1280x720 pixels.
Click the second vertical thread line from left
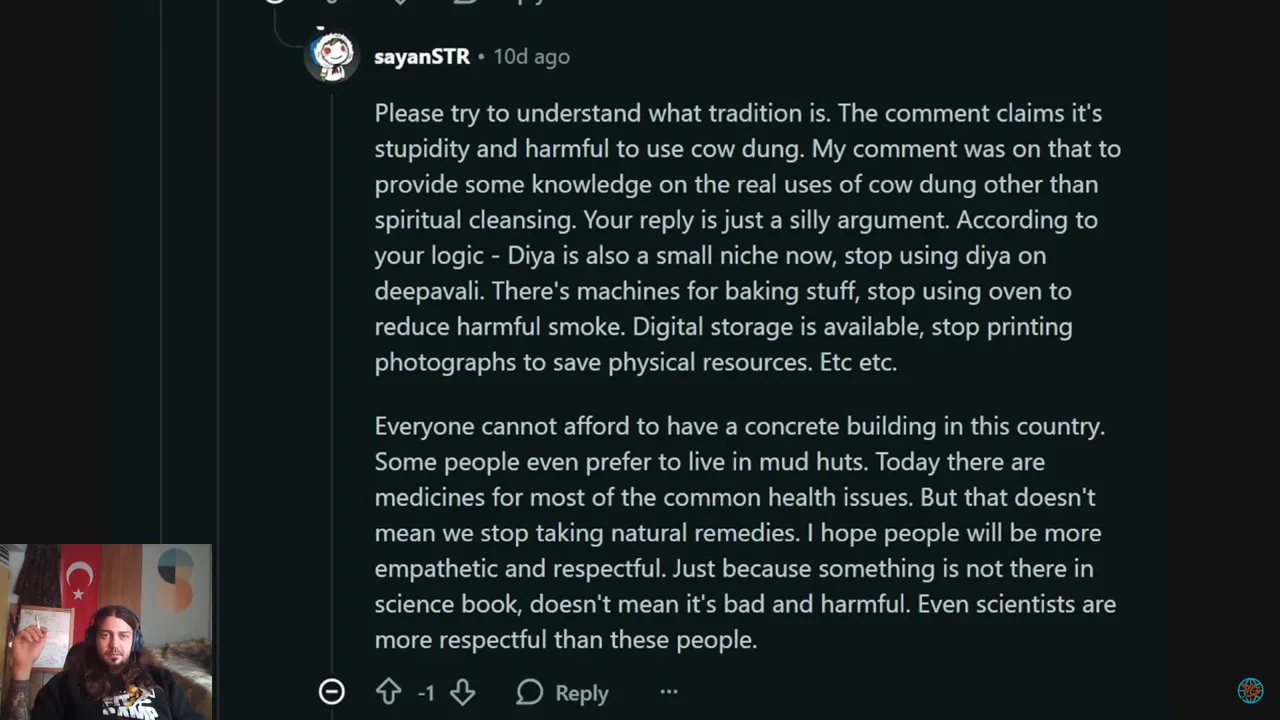(x=218, y=300)
